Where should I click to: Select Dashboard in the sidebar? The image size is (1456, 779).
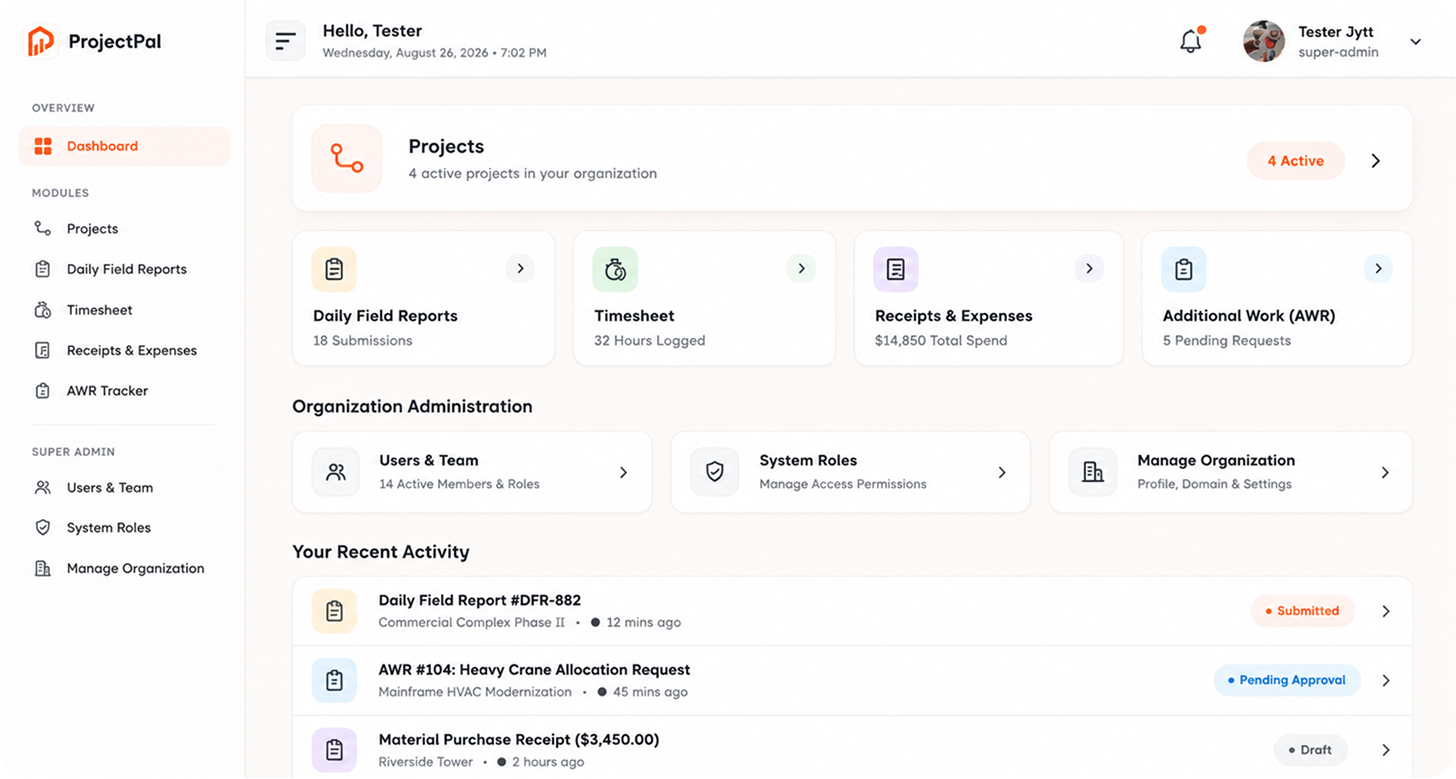125,146
